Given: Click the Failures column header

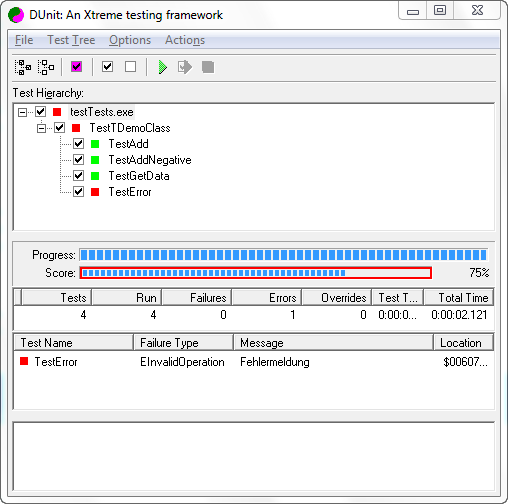Looking at the screenshot, I should point(197,297).
